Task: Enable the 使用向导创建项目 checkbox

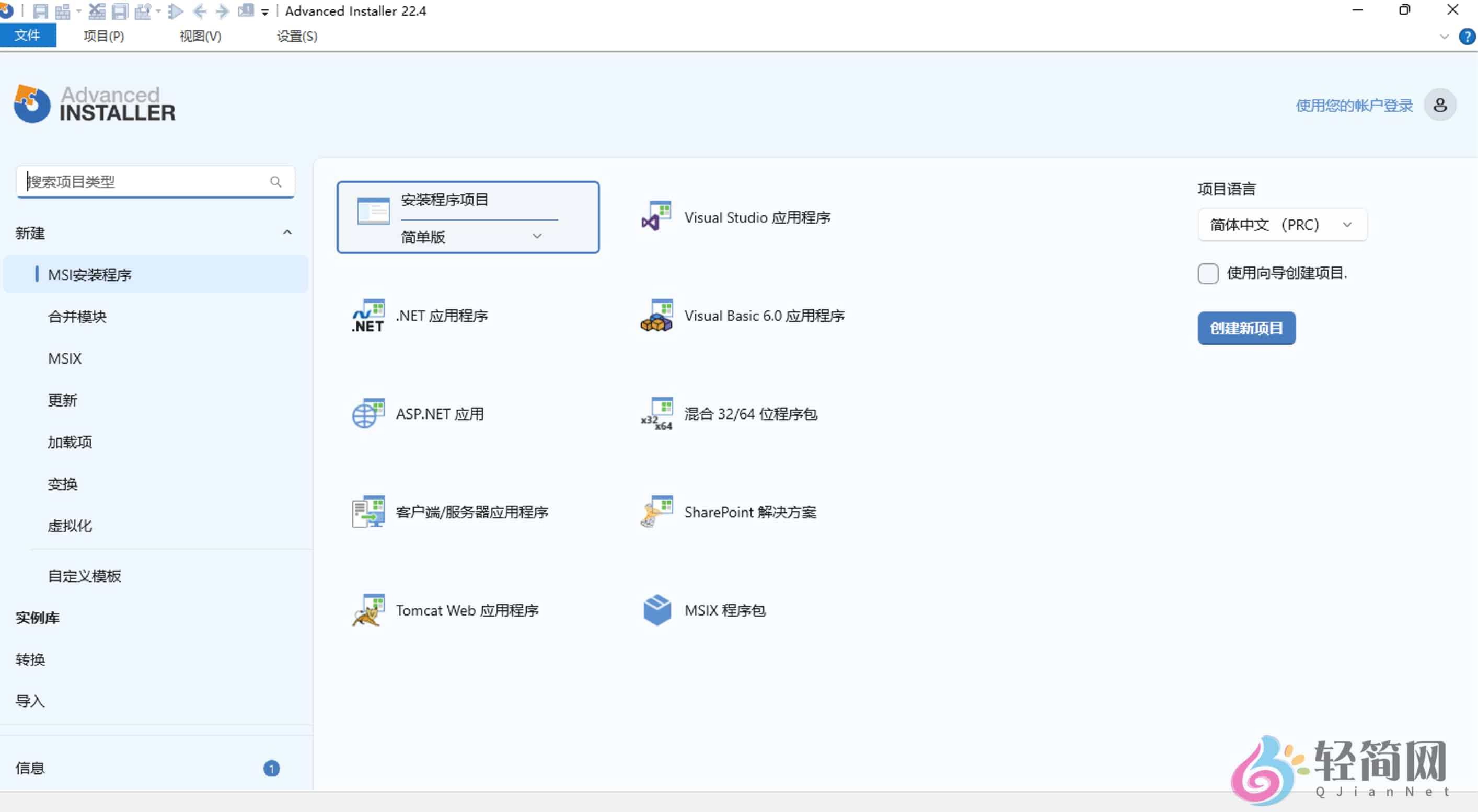Action: tap(1208, 274)
